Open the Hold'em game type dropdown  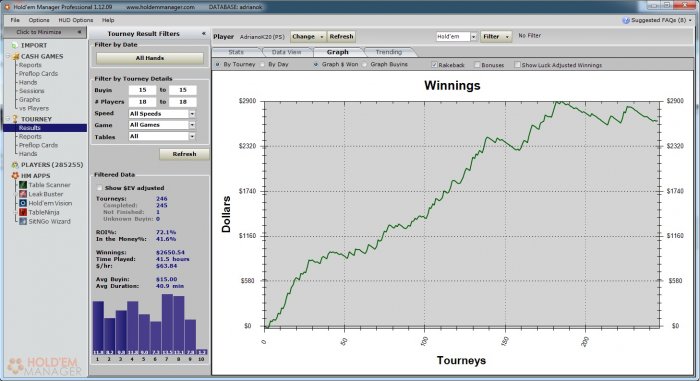474,37
